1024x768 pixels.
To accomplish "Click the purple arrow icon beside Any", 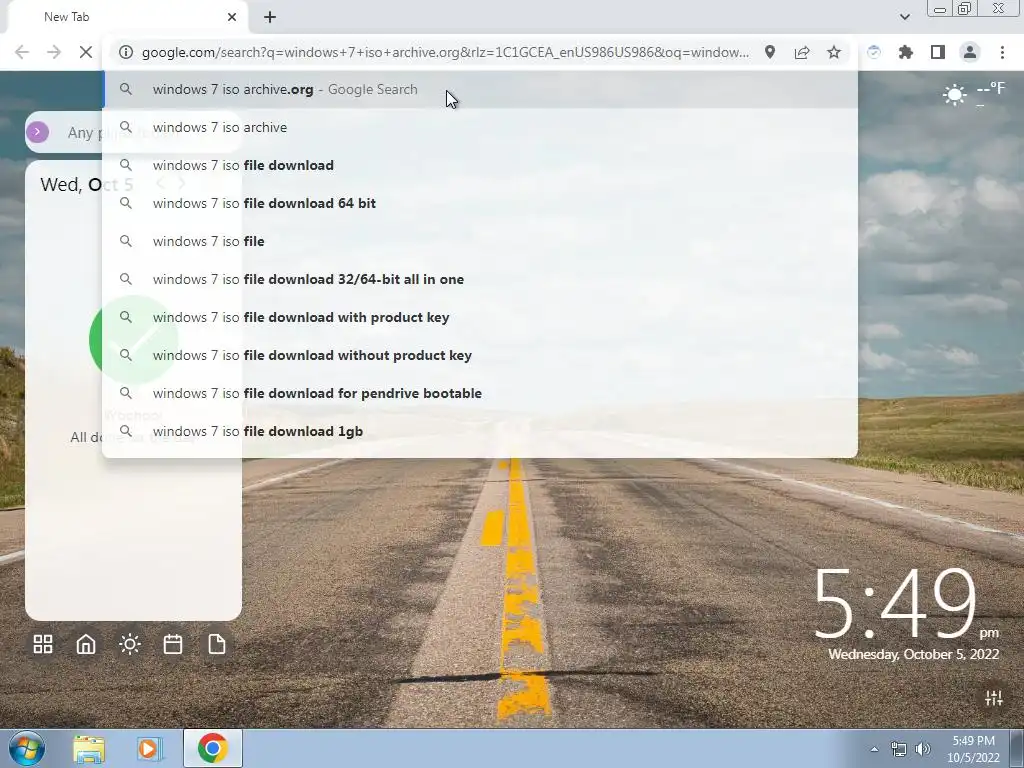I will click(37, 132).
